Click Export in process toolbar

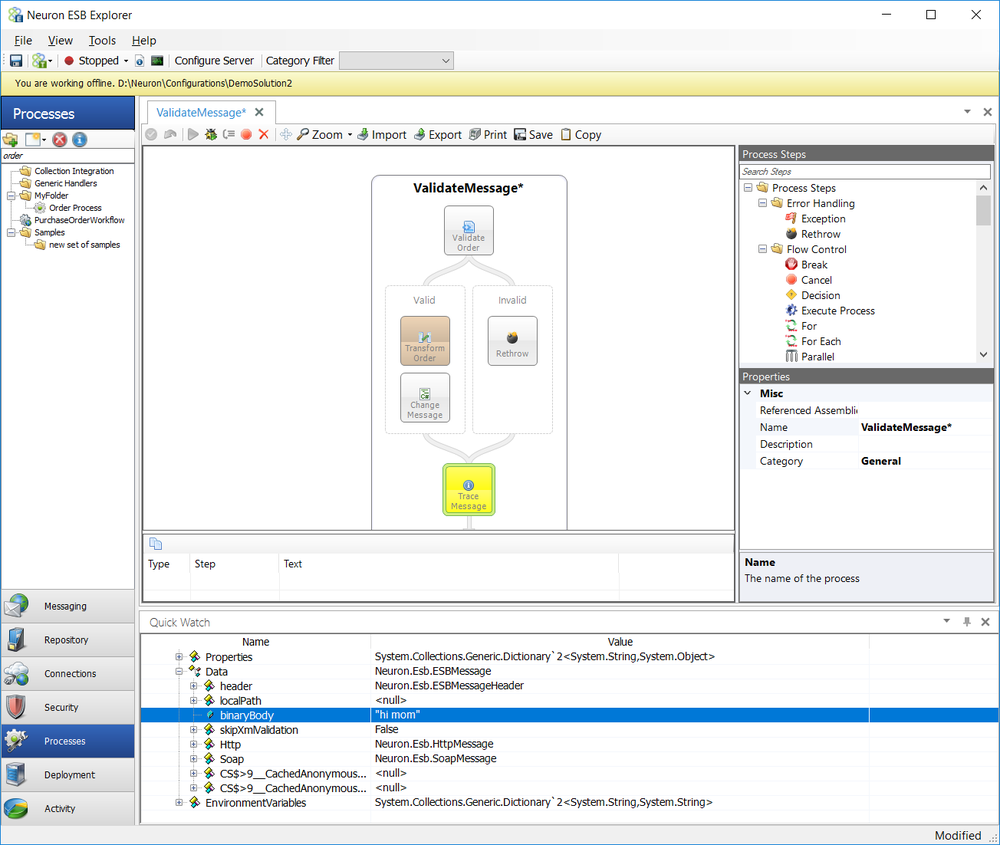(x=438, y=135)
